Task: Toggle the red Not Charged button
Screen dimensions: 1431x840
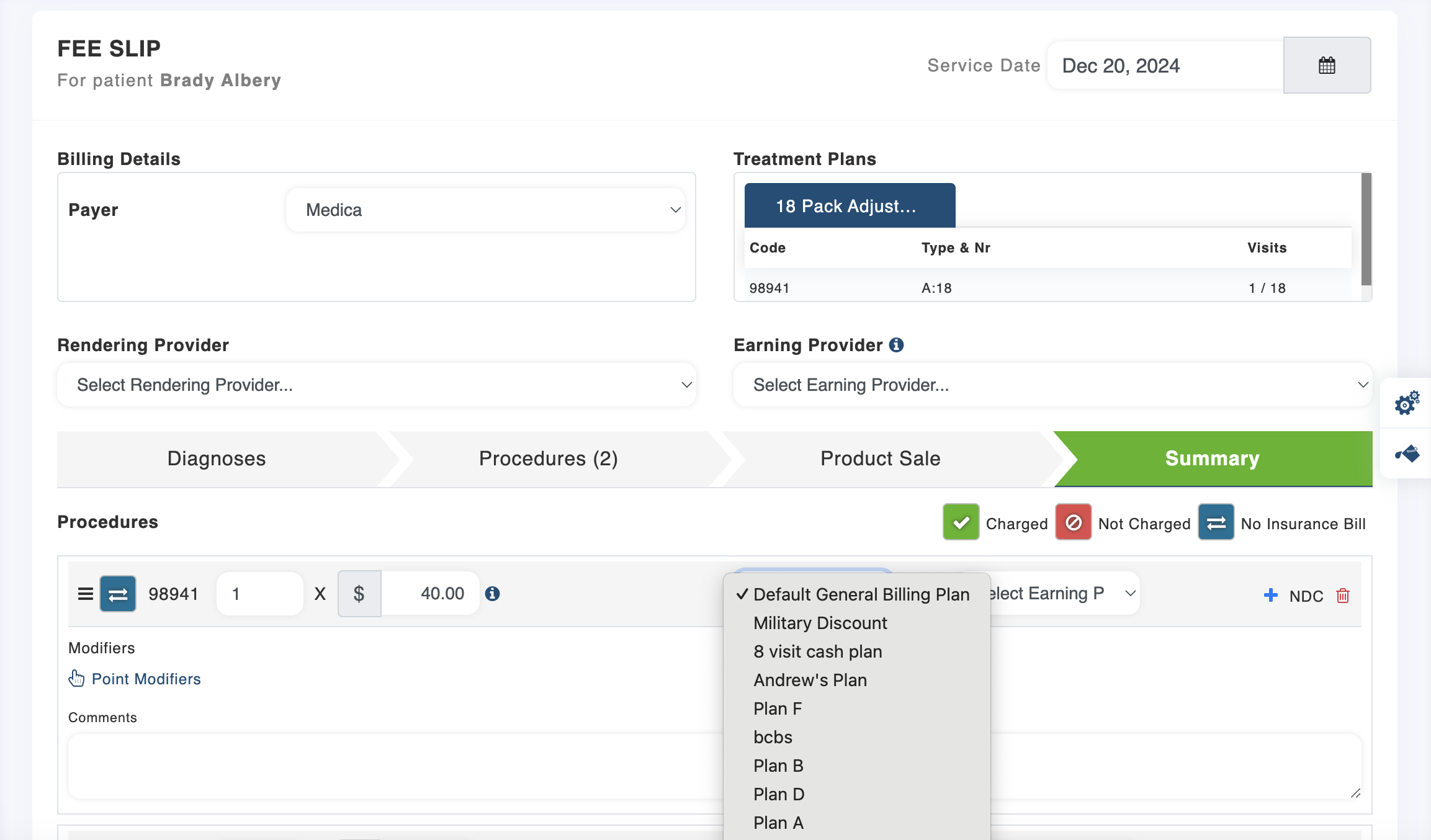Action: point(1073,522)
